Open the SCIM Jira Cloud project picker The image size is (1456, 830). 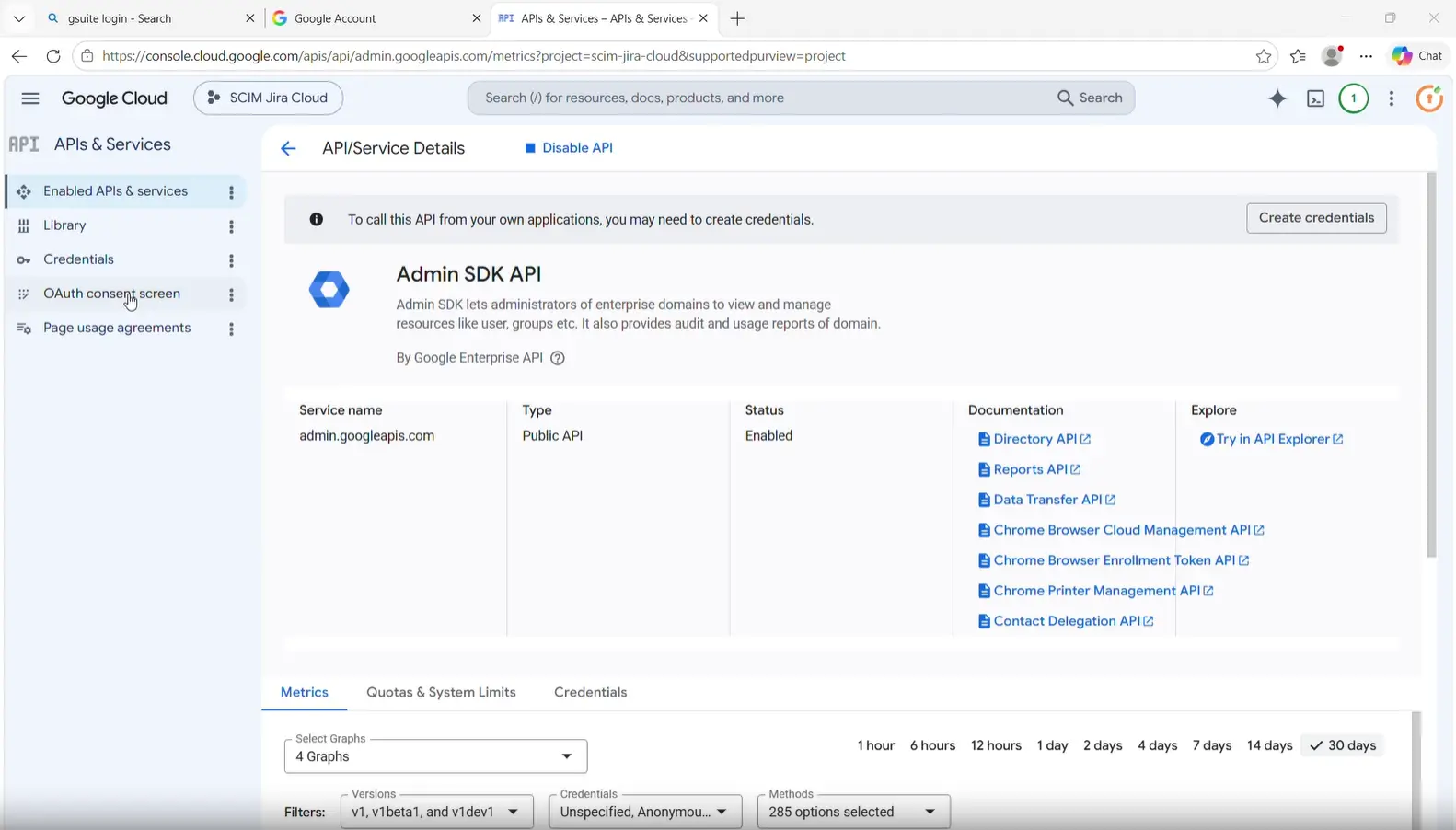coord(268,98)
